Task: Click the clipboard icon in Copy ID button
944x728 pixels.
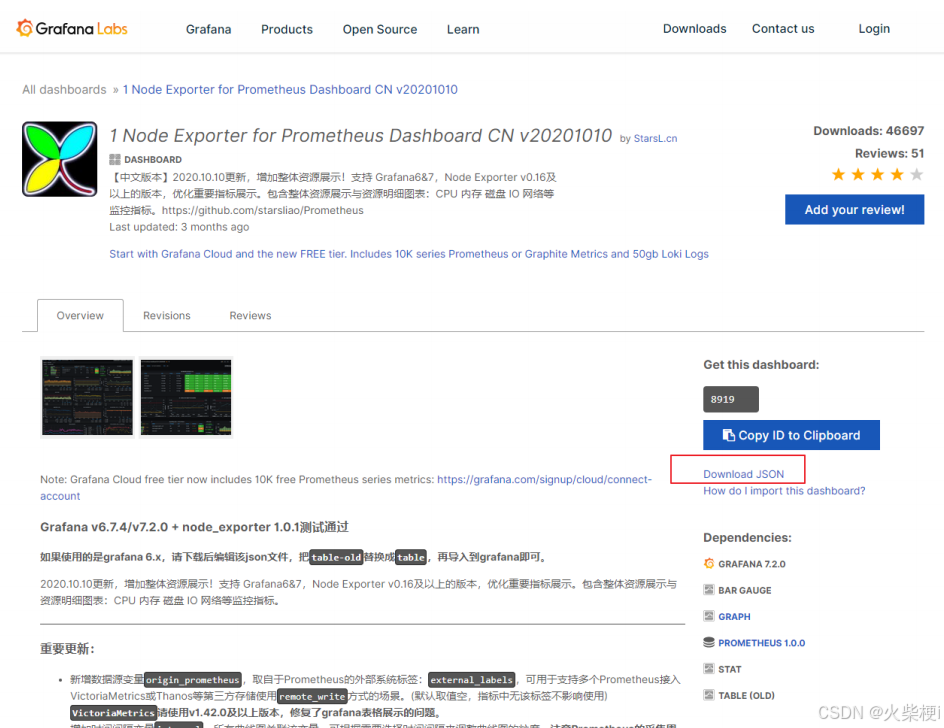Action: (728, 435)
